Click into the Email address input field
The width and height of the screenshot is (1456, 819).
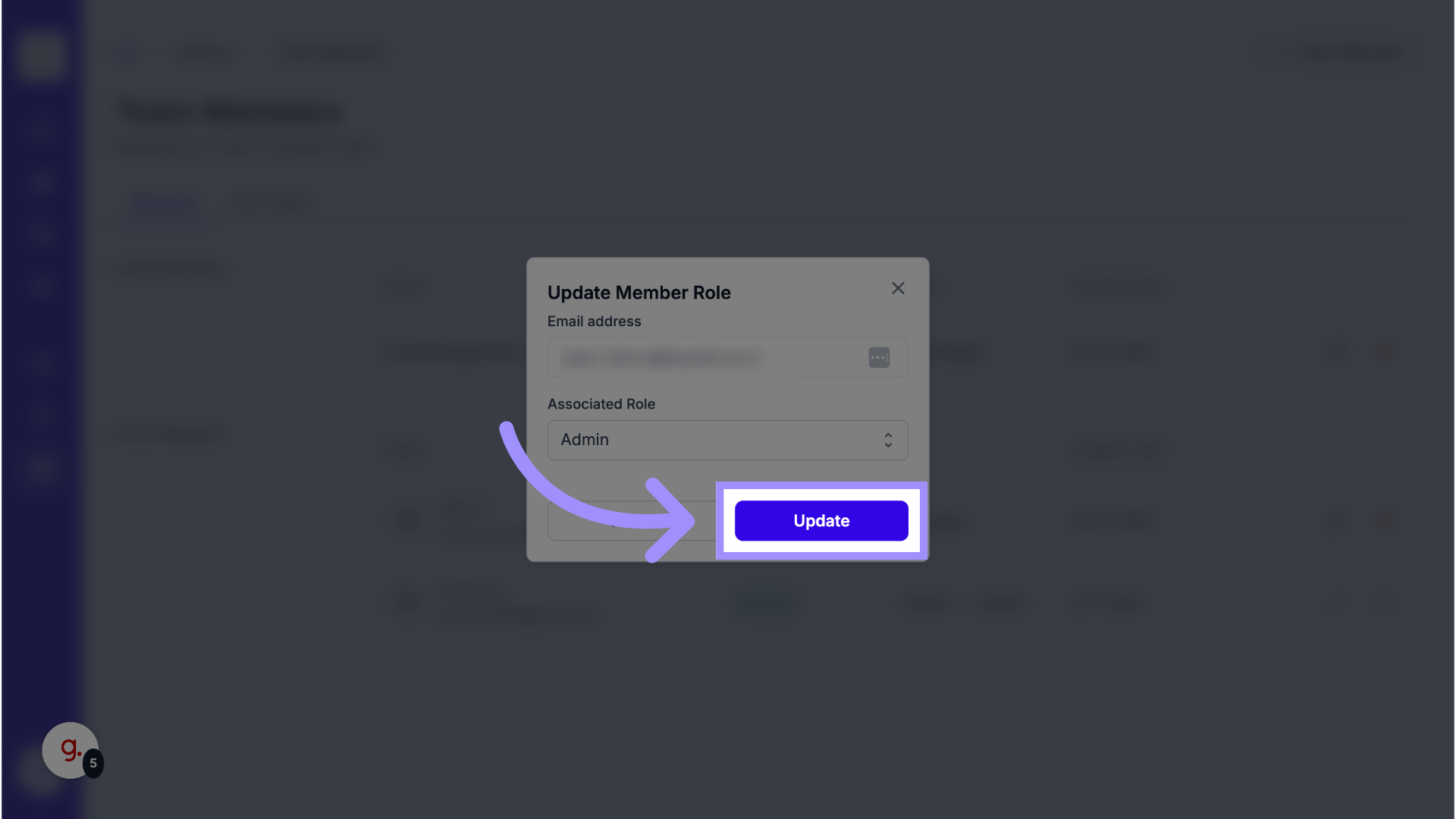click(x=705, y=357)
